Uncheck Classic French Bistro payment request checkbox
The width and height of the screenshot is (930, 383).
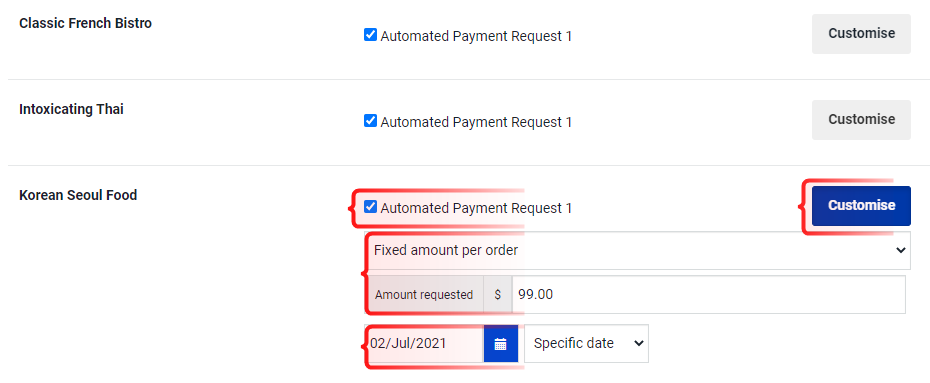click(370, 36)
